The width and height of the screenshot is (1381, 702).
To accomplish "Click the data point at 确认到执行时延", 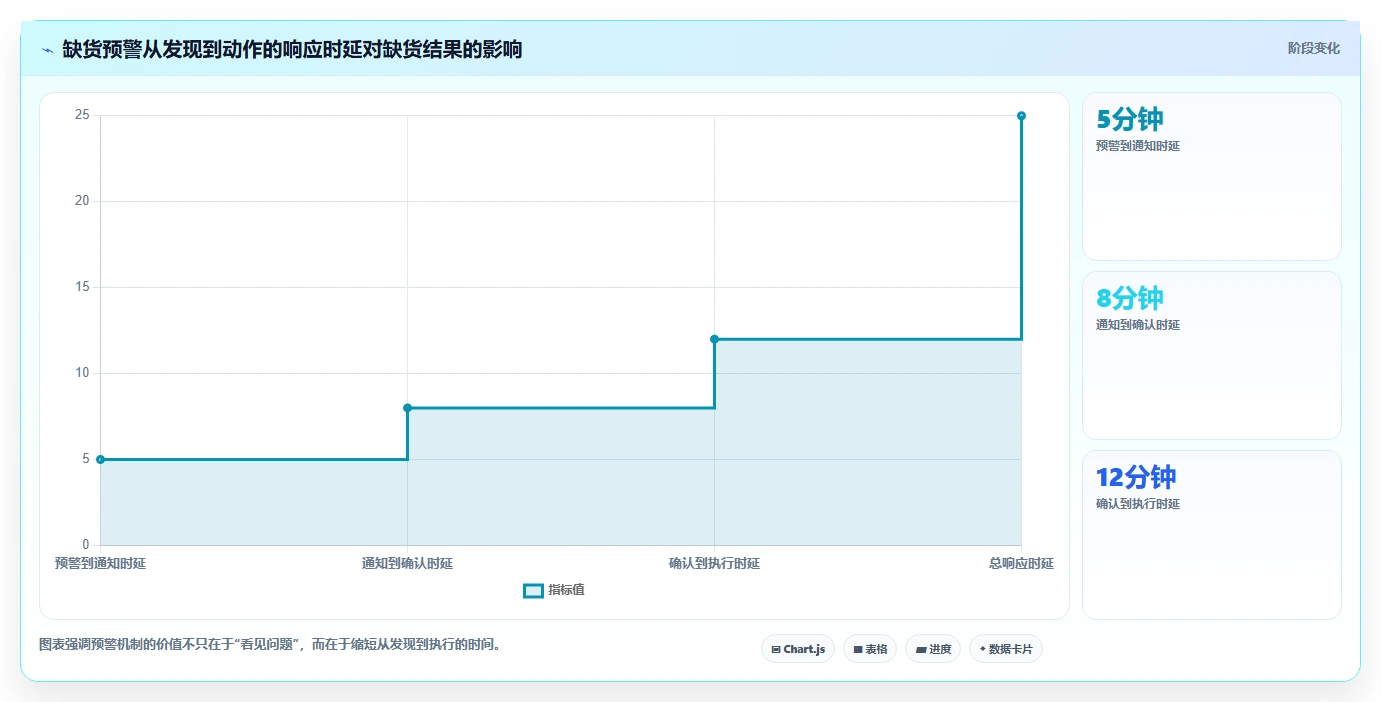I will [x=714, y=339].
